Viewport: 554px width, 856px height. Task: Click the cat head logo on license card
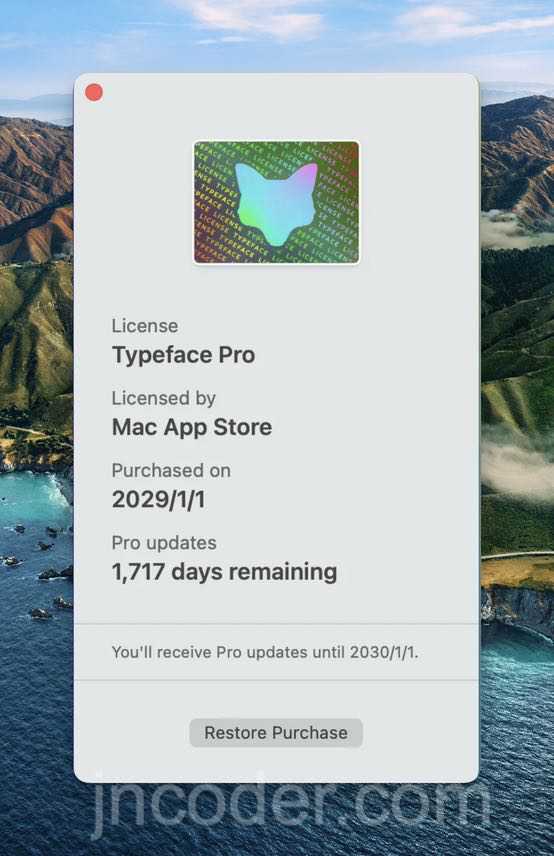[276, 204]
